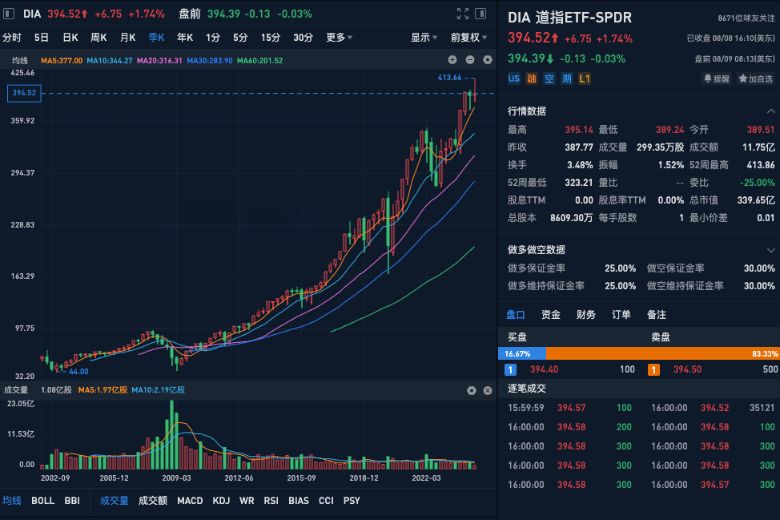
Task: Click the 52周最高 value 413.86
Action: (761, 165)
